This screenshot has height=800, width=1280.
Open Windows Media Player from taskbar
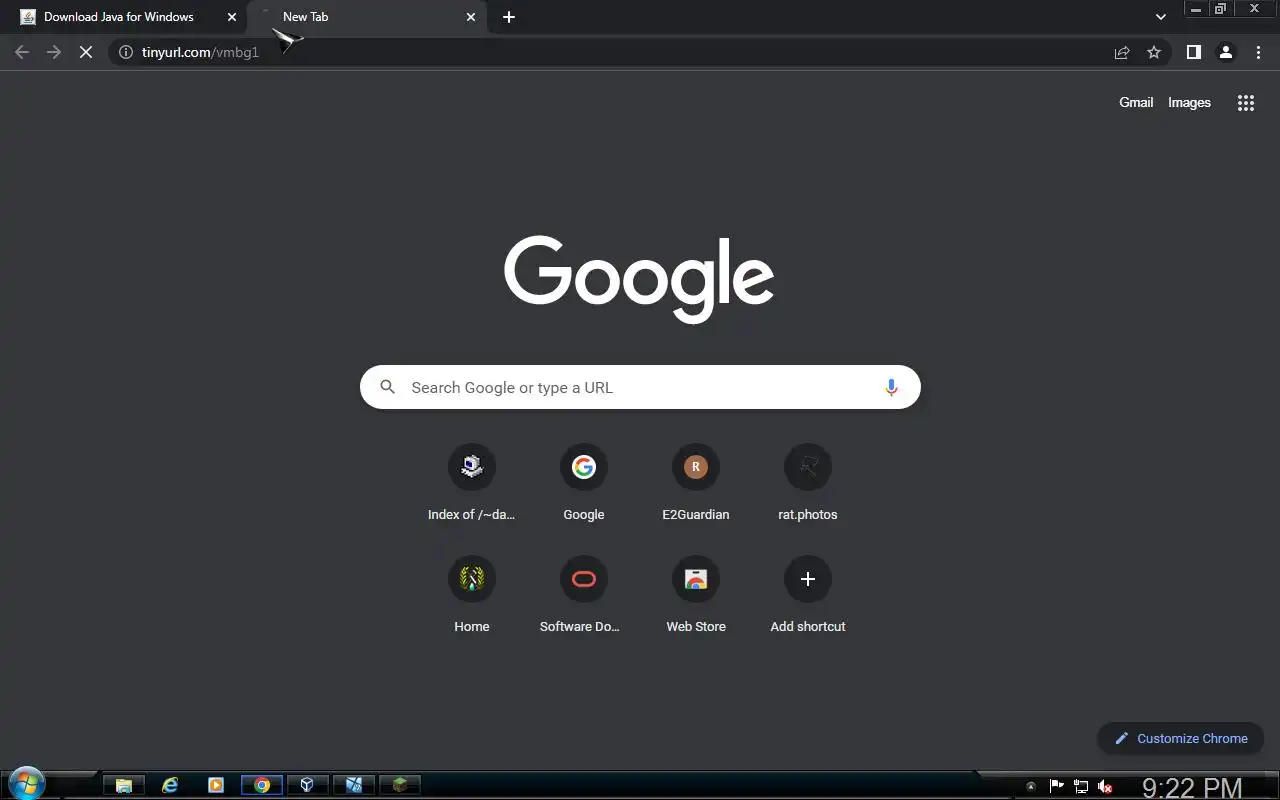tap(216, 785)
